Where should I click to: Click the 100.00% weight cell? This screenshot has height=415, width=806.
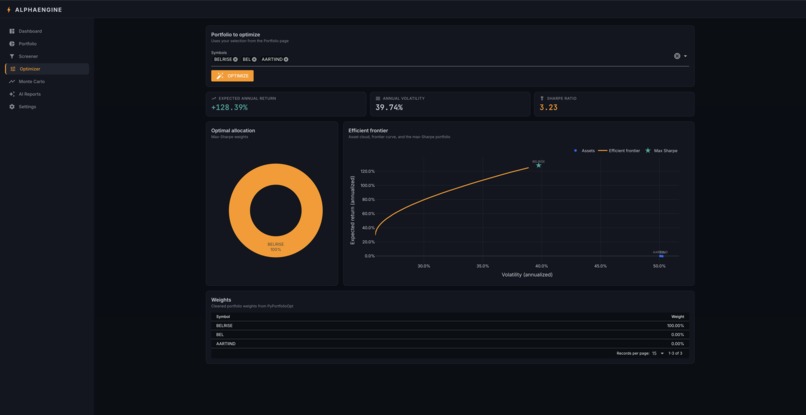[675, 326]
